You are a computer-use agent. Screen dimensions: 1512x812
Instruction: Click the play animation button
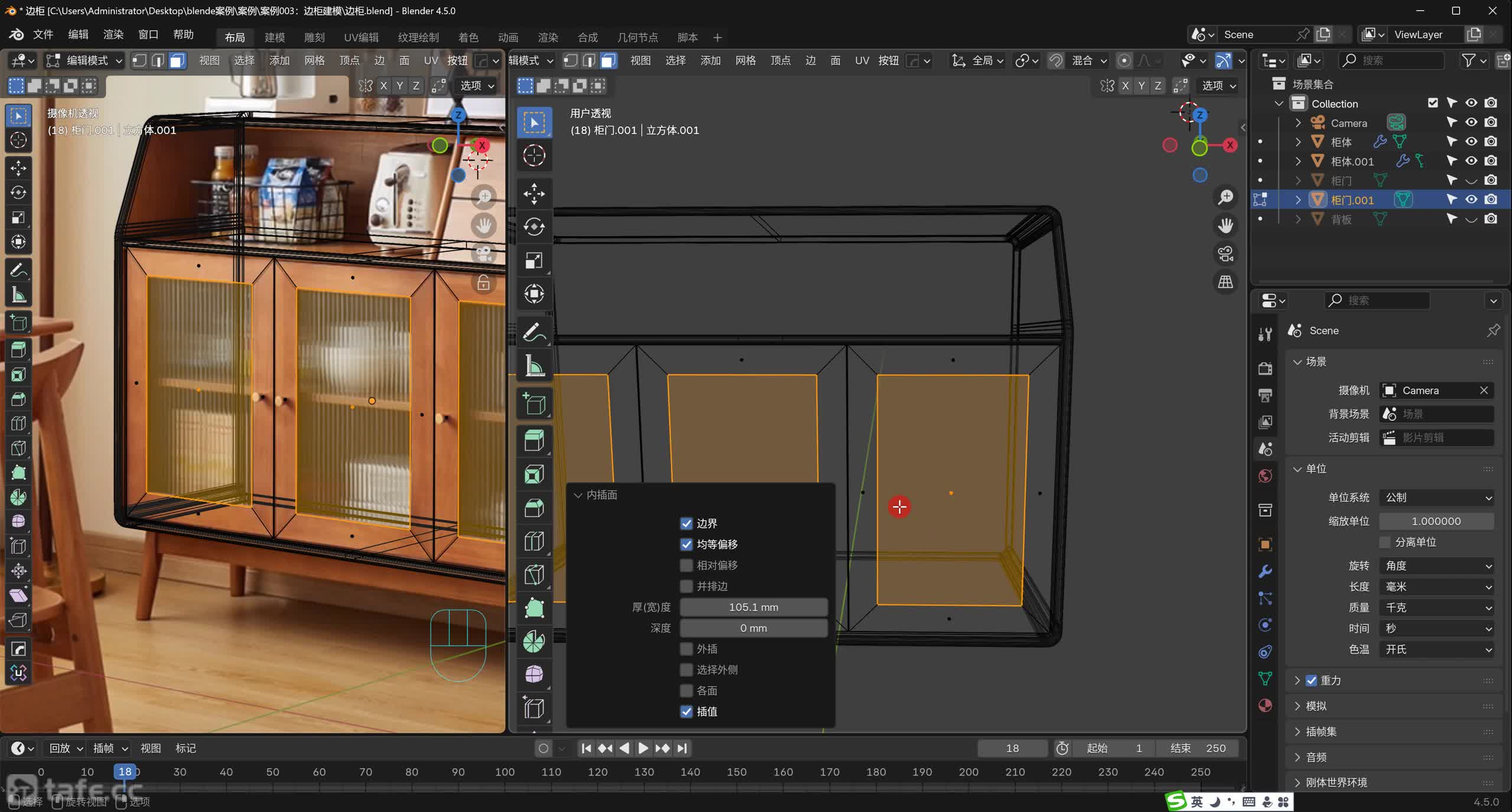click(x=643, y=748)
